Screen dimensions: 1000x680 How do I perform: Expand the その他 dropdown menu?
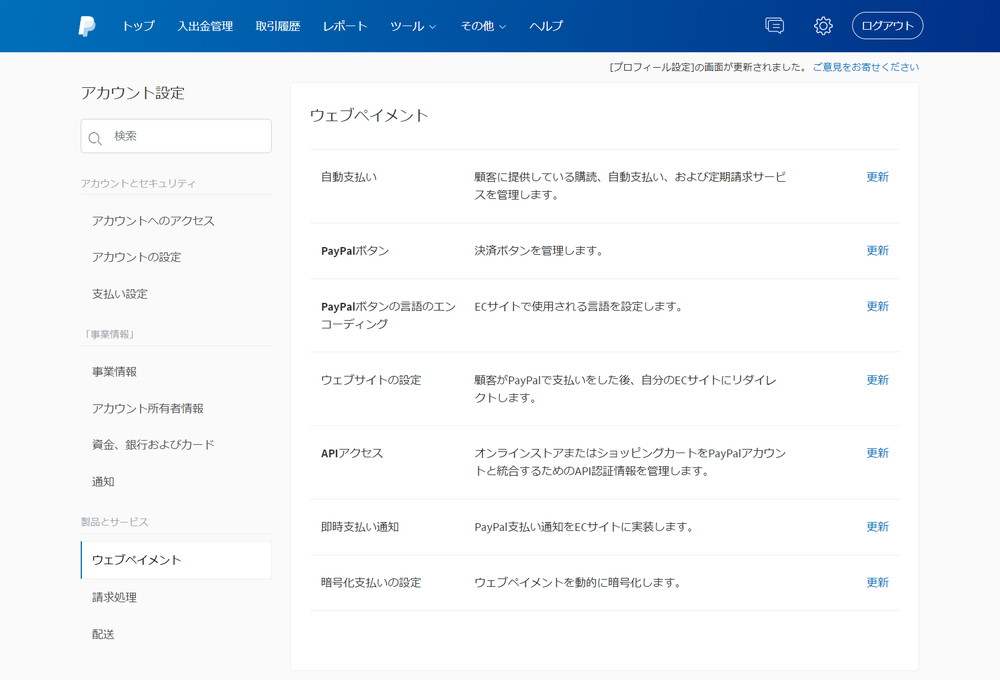click(x=483, y=26)
